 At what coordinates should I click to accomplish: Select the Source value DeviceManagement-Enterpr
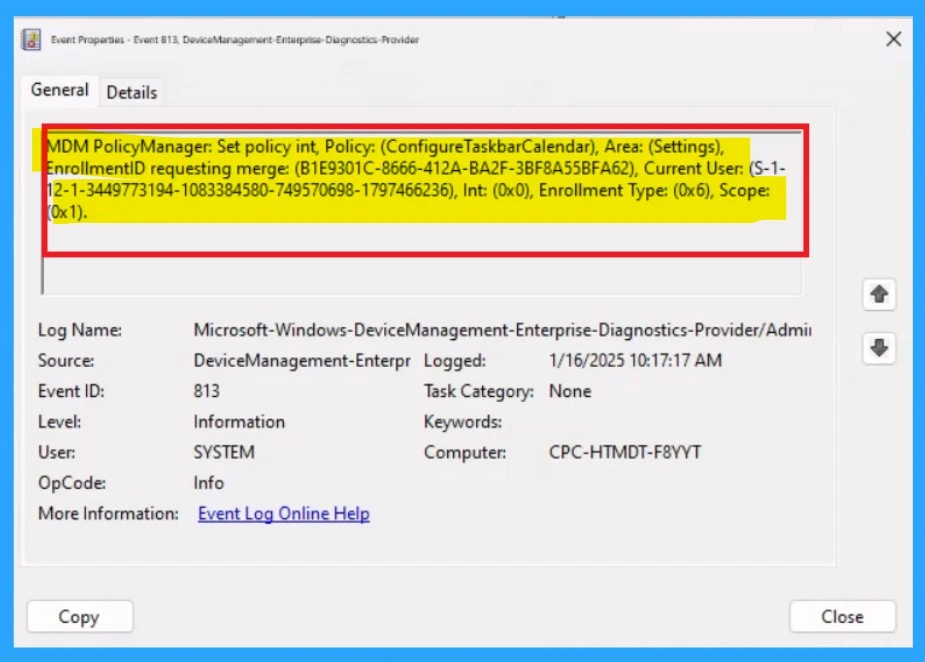[302, 361]
